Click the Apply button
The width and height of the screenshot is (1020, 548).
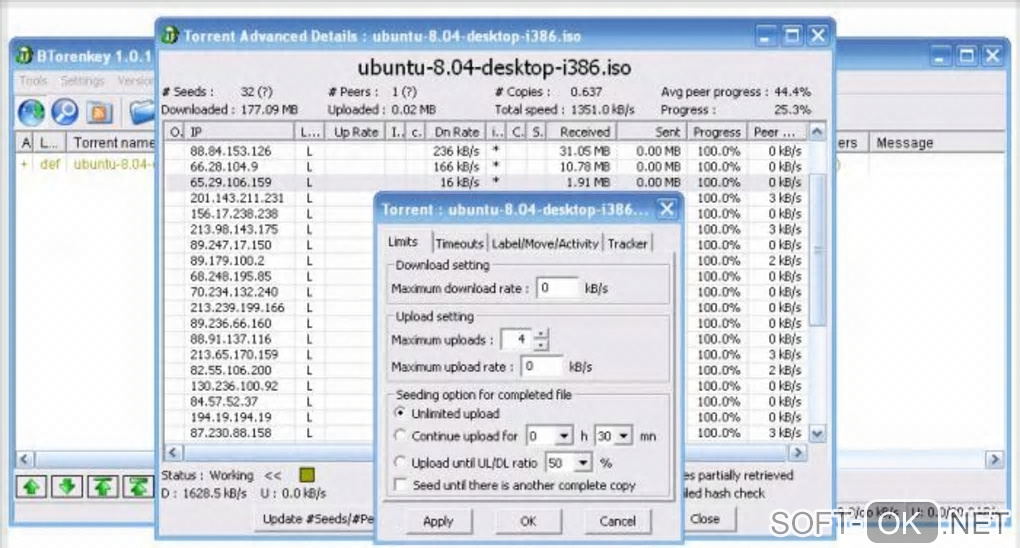pos(438,521)
